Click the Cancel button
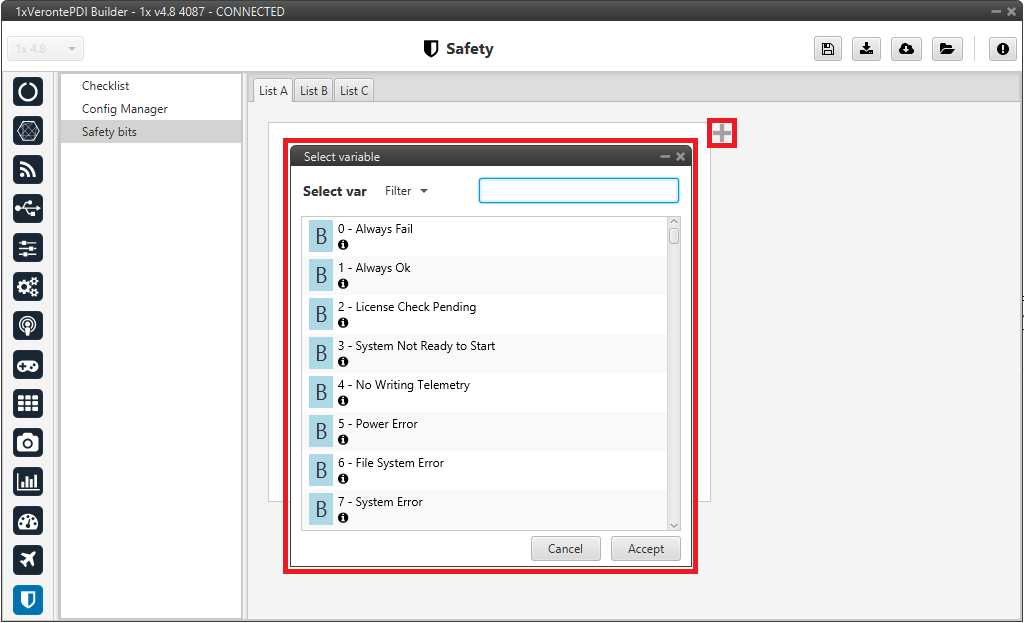 pyautogui.click(x=566, y=549)
